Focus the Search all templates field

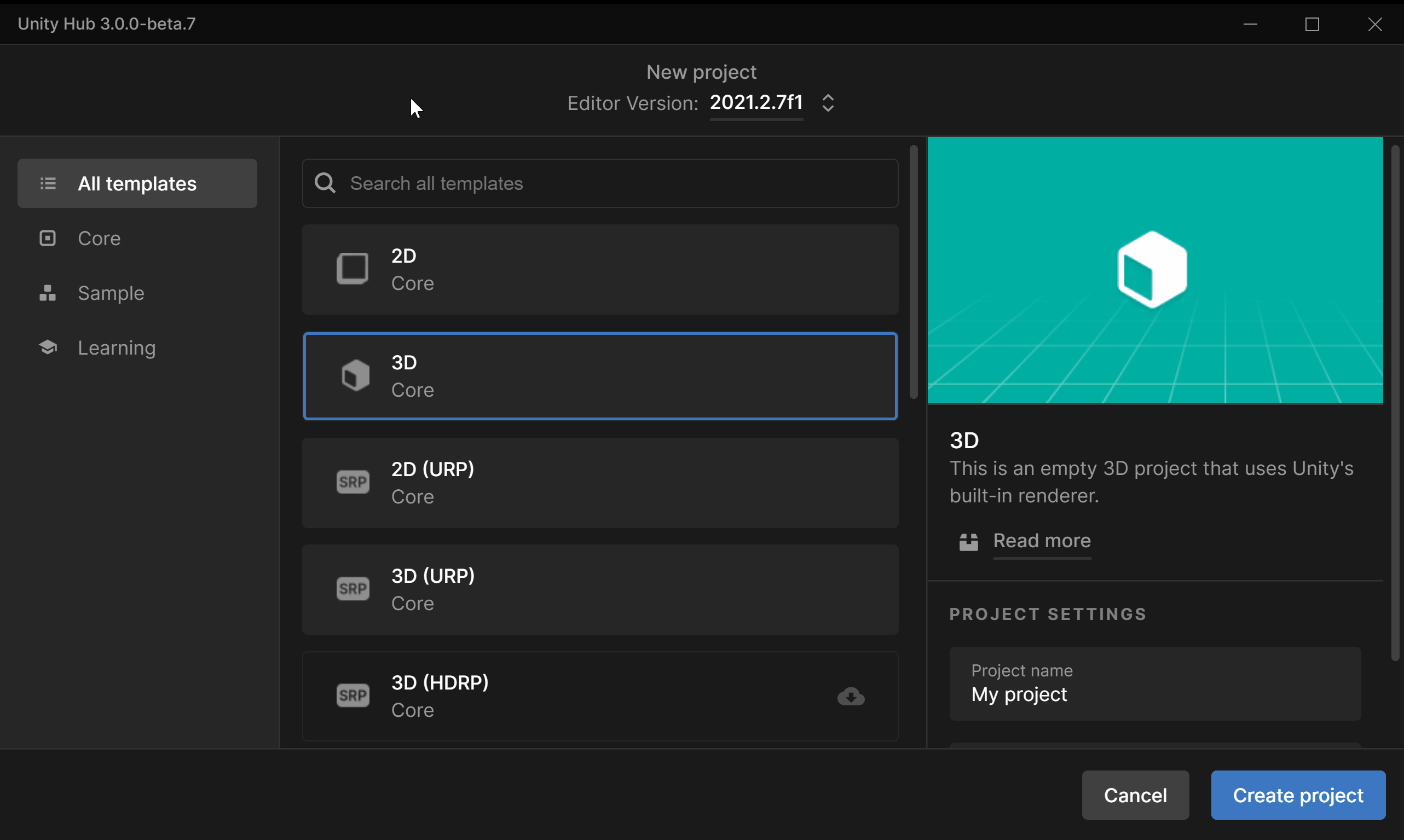[x=611, y=183]
